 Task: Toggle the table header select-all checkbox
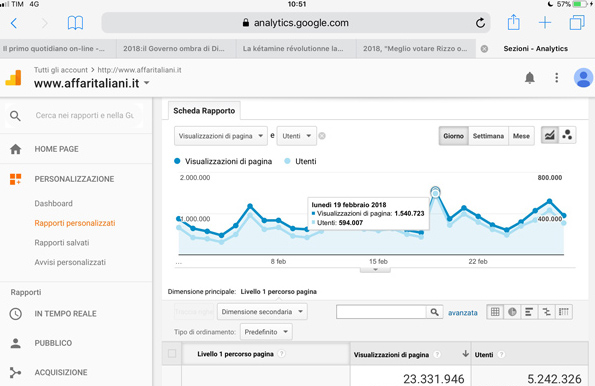[x=172, y=354]
